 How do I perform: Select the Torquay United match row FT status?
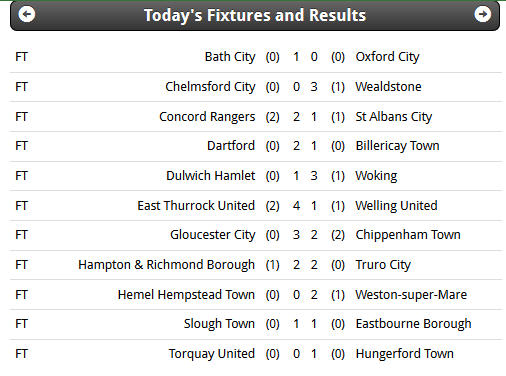coord(21,354)
